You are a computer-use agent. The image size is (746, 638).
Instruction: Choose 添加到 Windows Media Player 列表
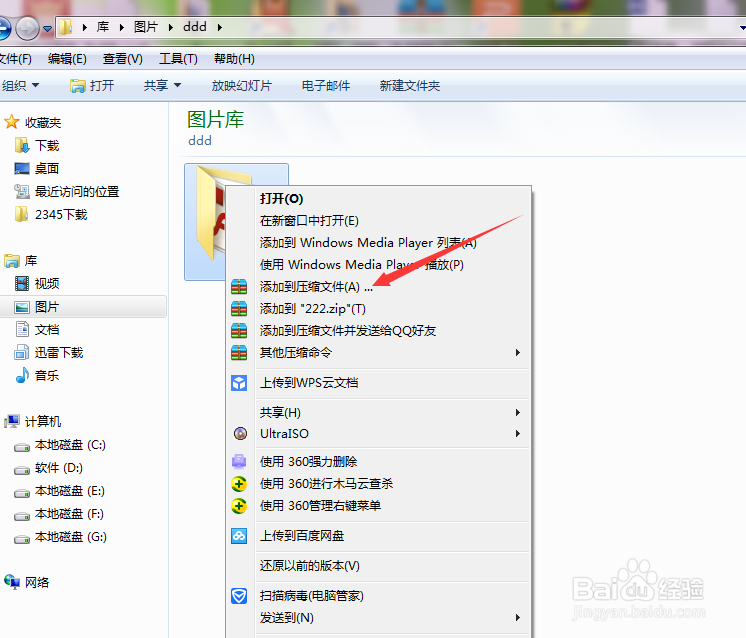point(378,243)
